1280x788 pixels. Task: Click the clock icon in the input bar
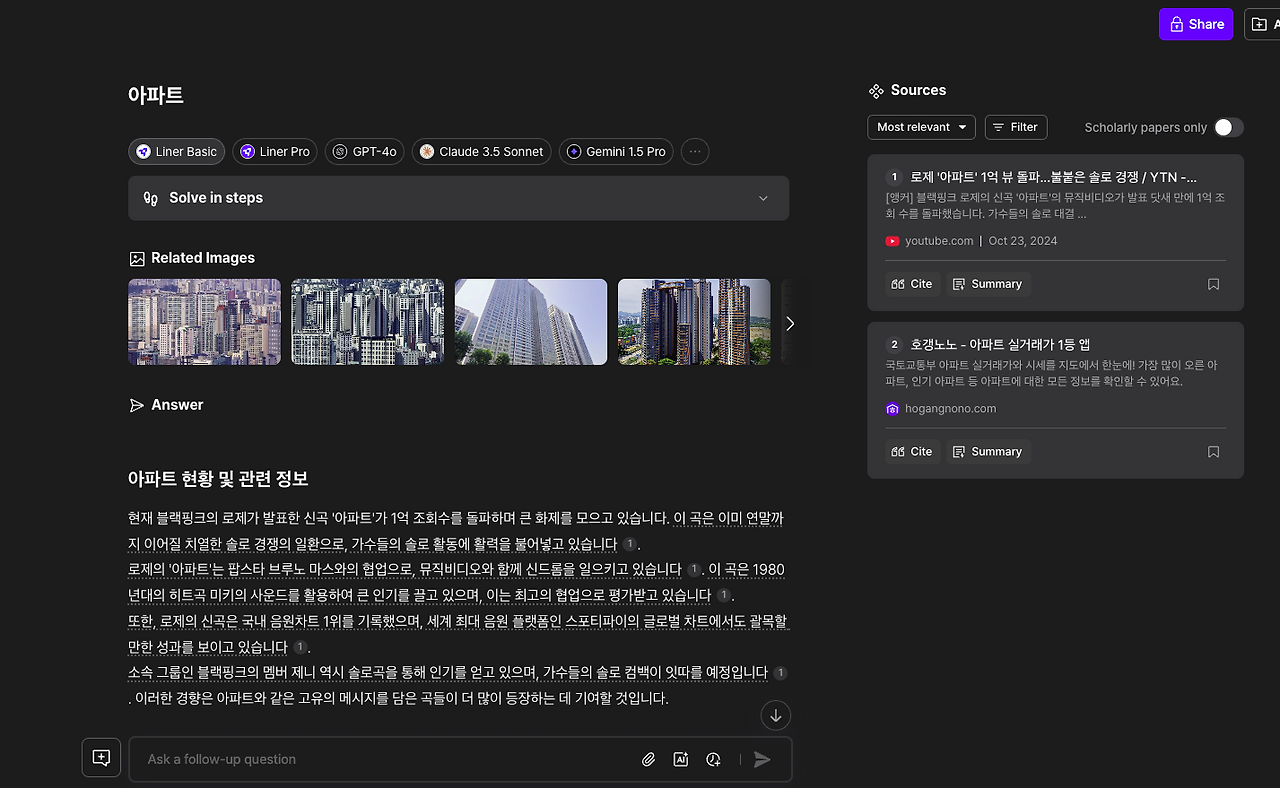pyautogui.click(x=713, y=760)
